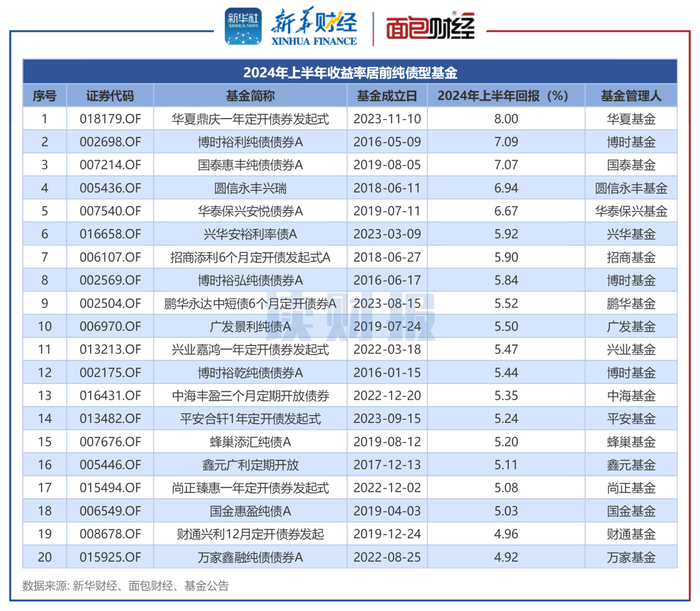Select fund name 国金惠盈纯债A
The width and height of the screenshot is (700, 611).
pos(250,511)
